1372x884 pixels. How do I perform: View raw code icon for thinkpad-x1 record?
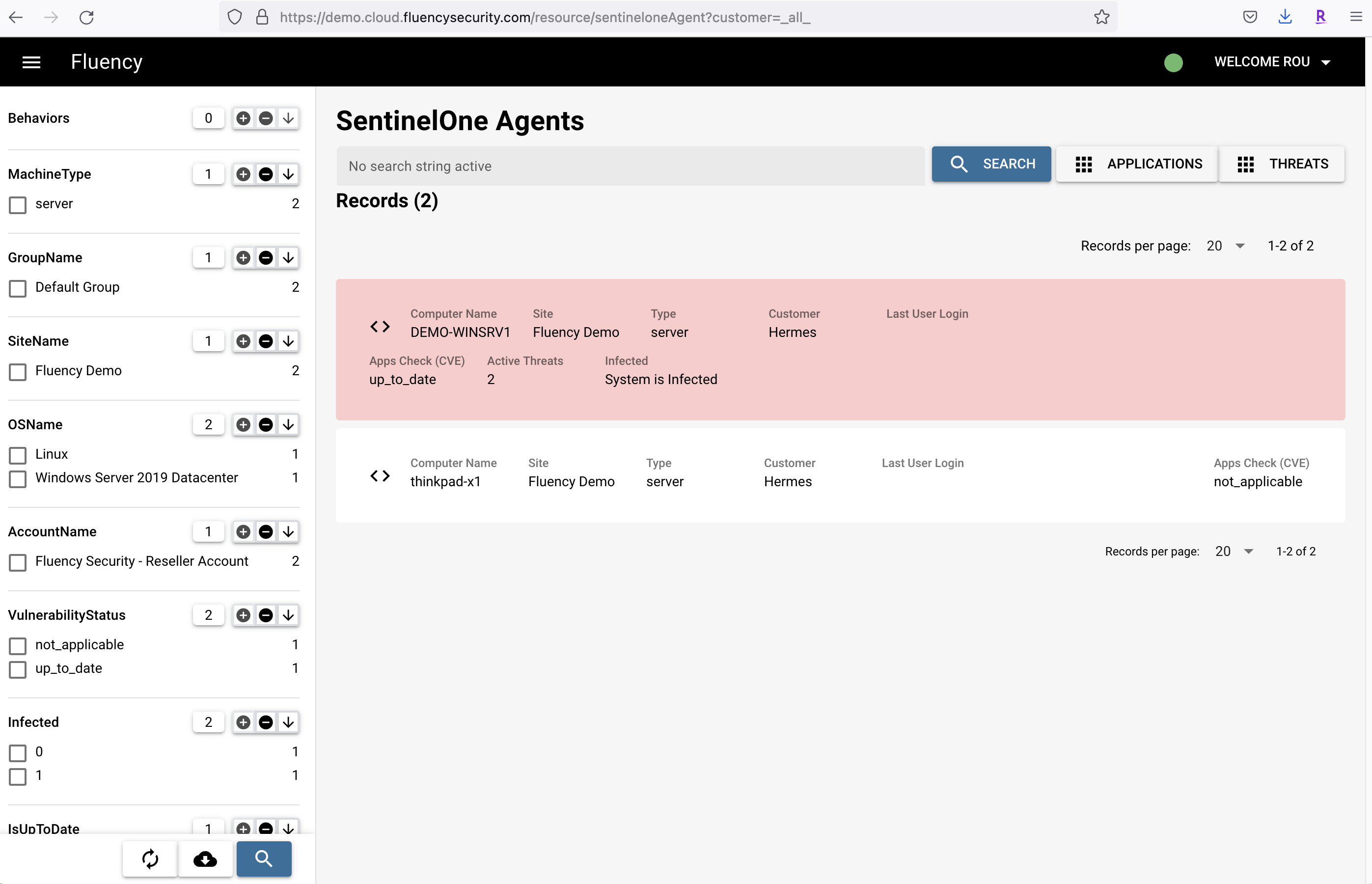pyautogui.click(x=380, y=476)
